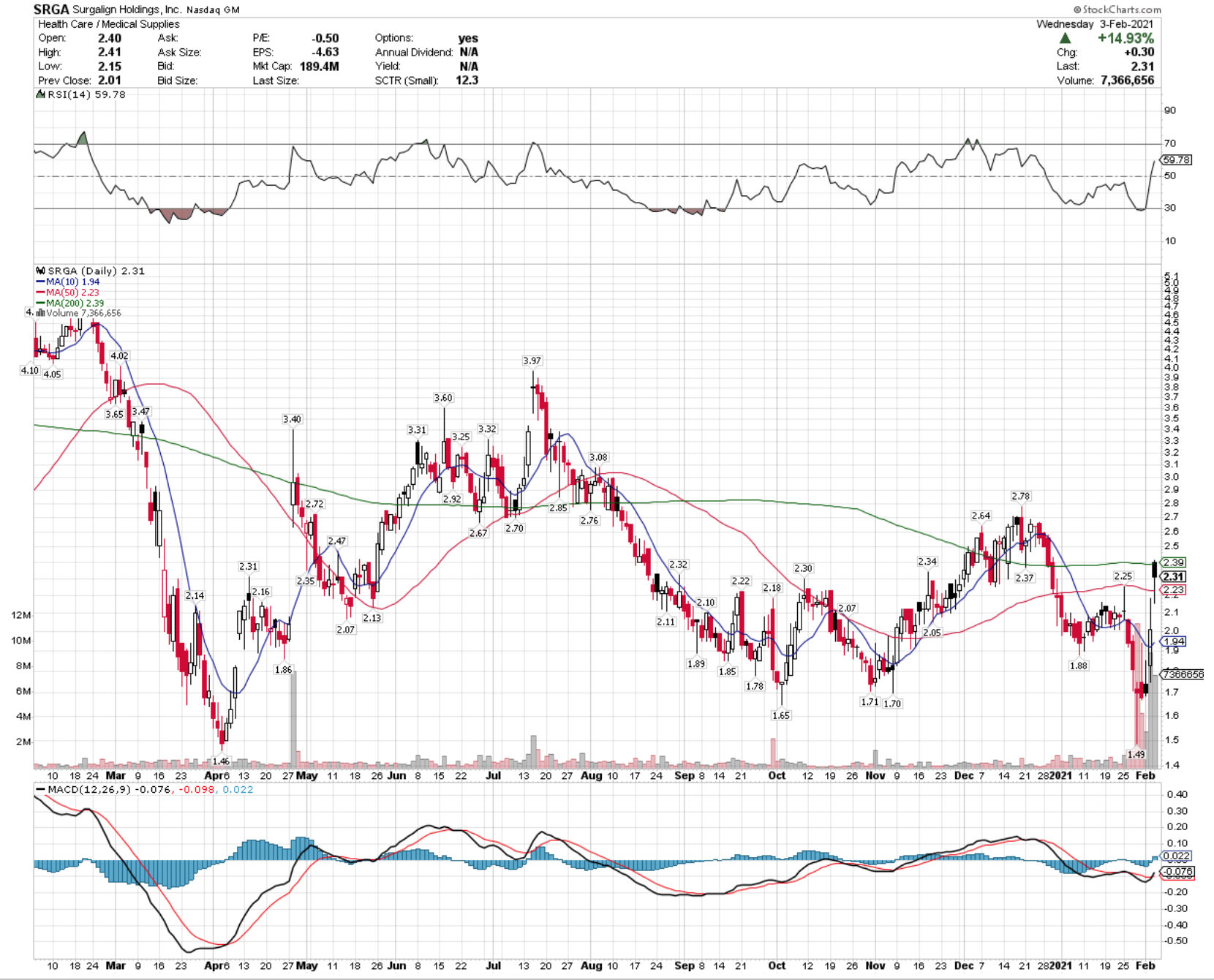Click the 2.78 December high label
1214x980 pixels.
[x=1020, y=496]
